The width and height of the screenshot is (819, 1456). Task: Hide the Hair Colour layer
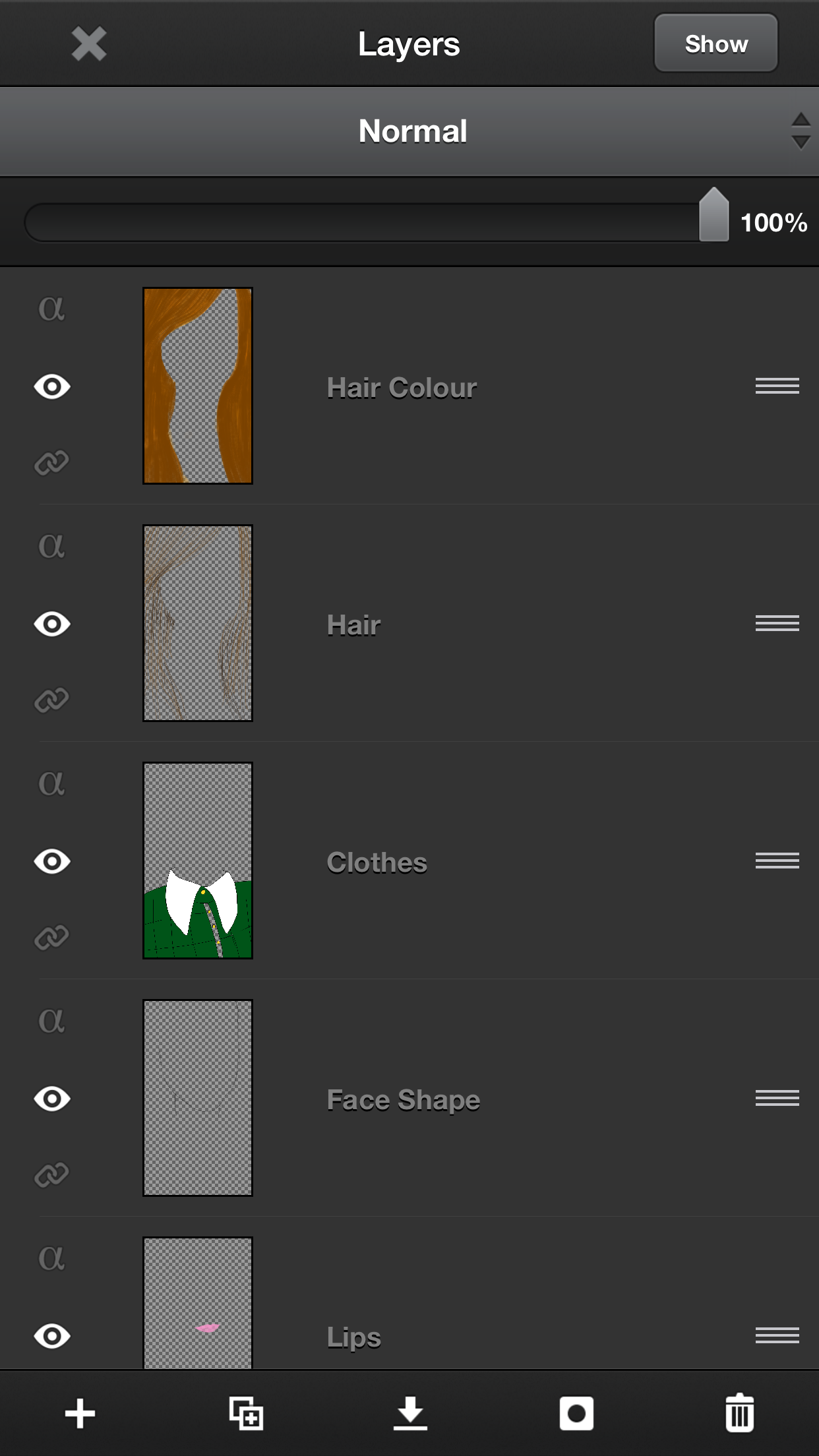tap(52, 386)
